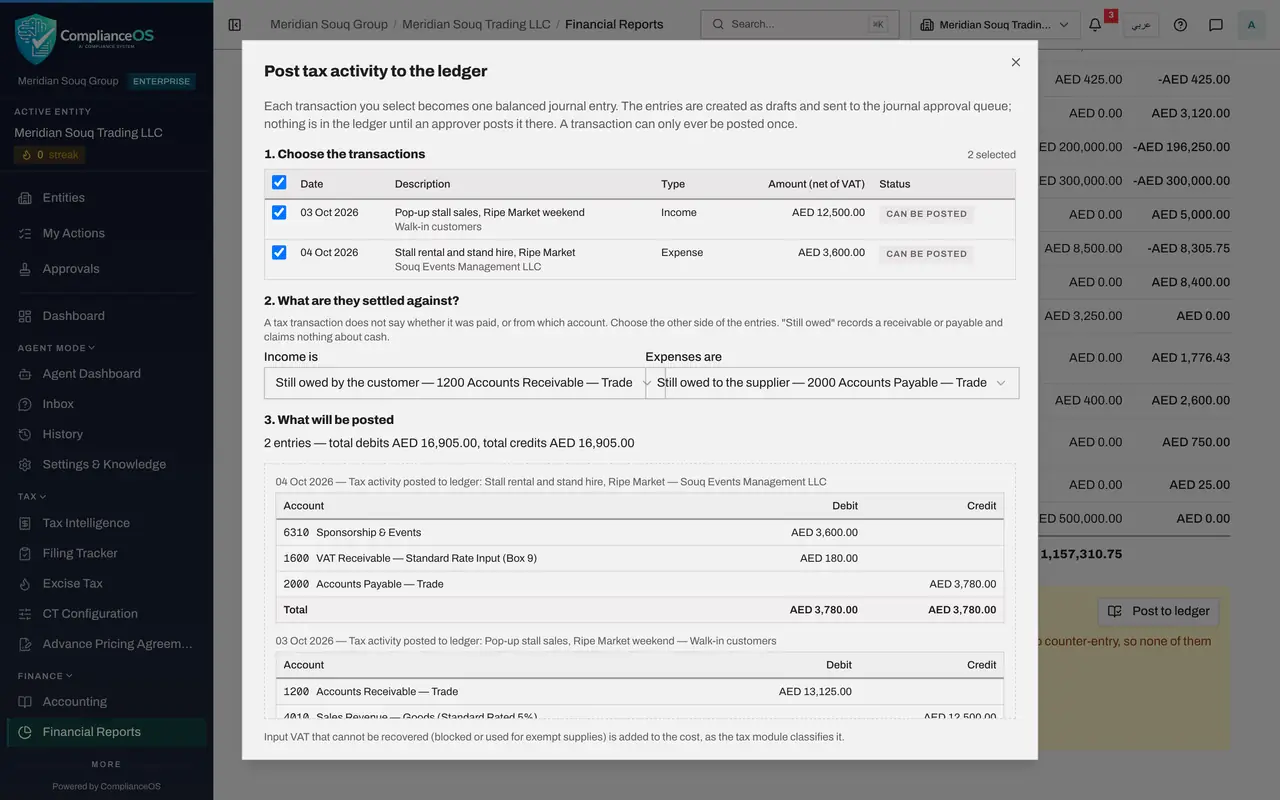The height and width of the screenshot is (800, 1280).
Task: Collapse the TAX section
Action: (32, 496)
